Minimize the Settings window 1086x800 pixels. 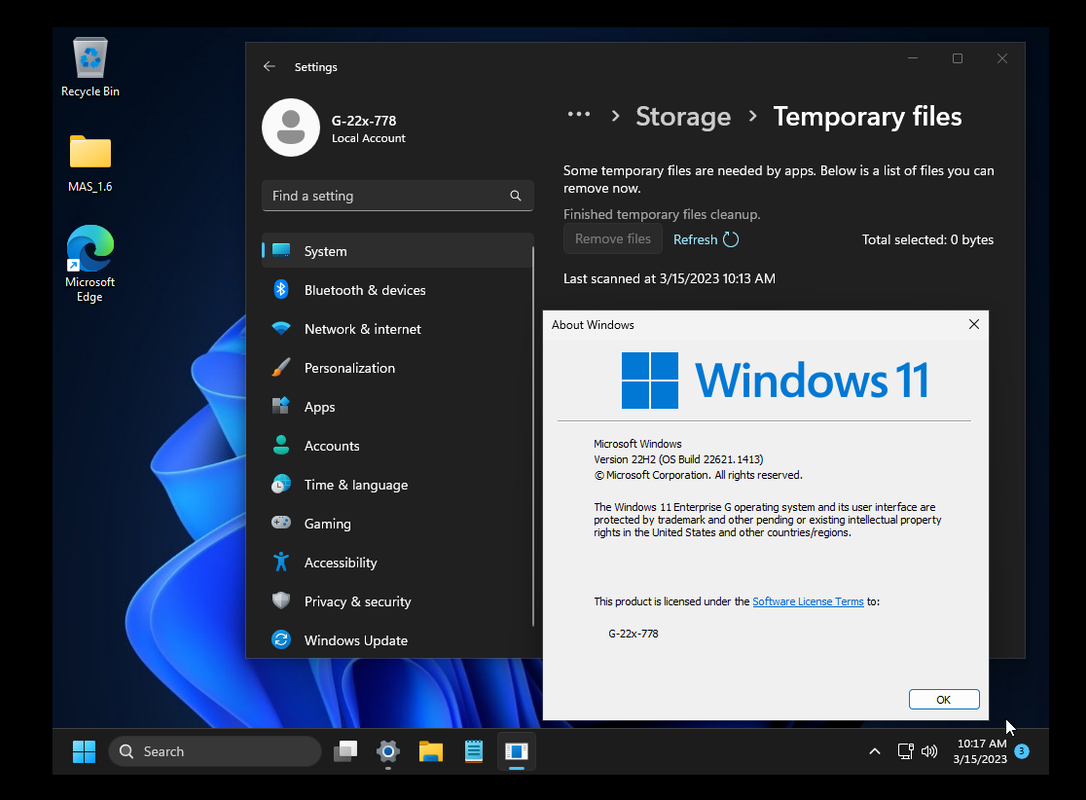coord(913,58)
